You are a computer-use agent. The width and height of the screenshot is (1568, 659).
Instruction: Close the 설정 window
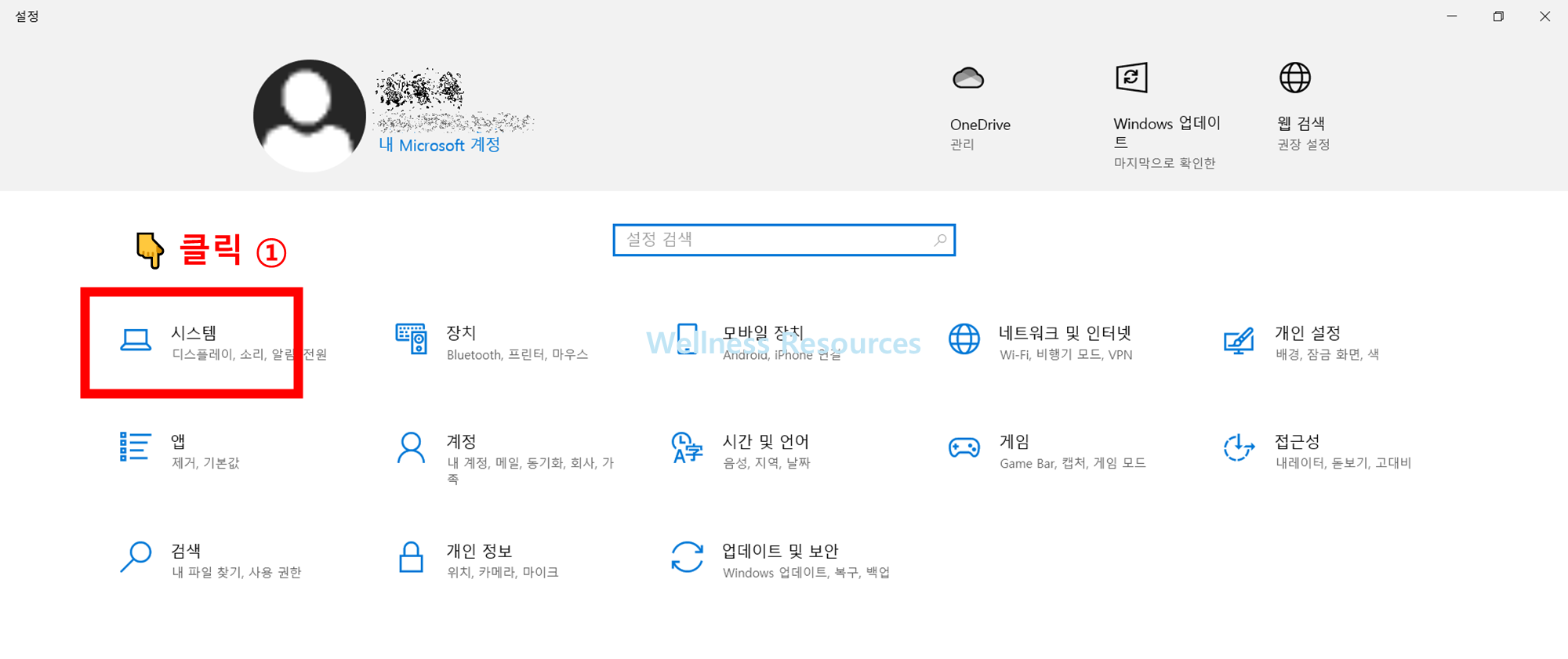[1544, 16]
